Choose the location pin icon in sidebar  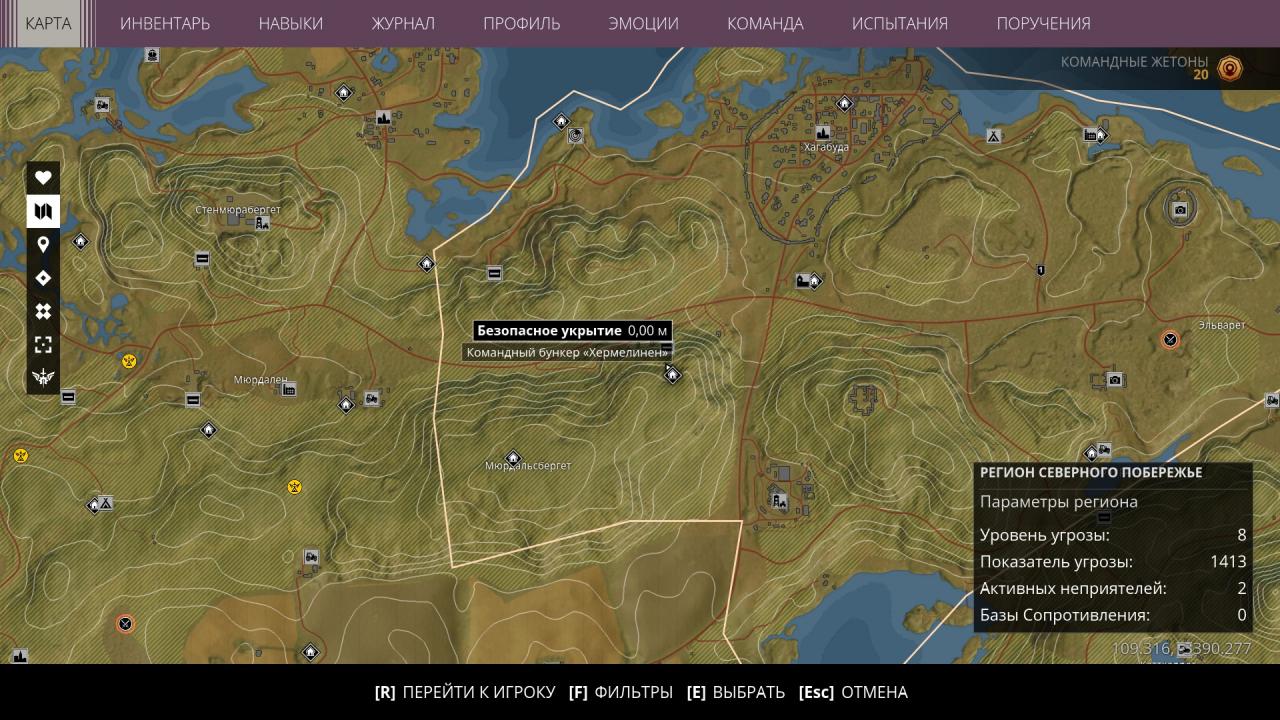pyautogui.click(x=43, y=245)
